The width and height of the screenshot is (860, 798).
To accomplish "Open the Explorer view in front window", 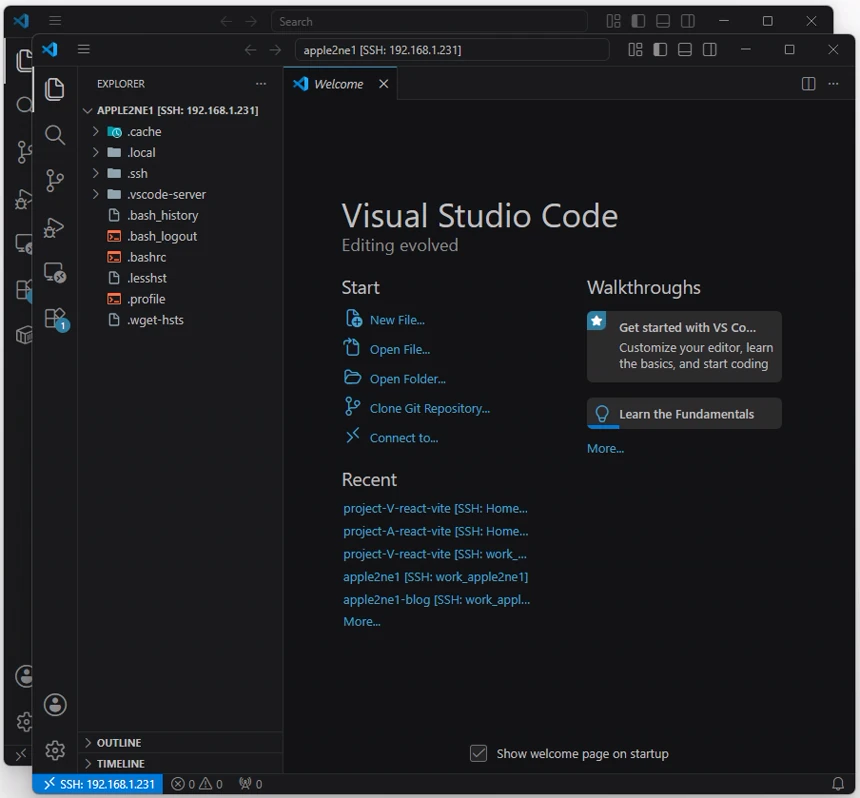I will pyautogui.click(x=54, y=89).
